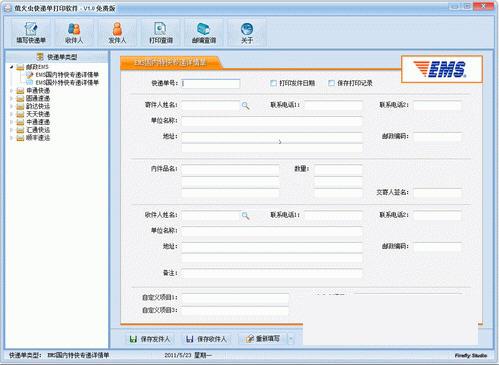The image size is (499, 365).
Task: Select the 申通快递 folder label
Action: coord(38,91)
